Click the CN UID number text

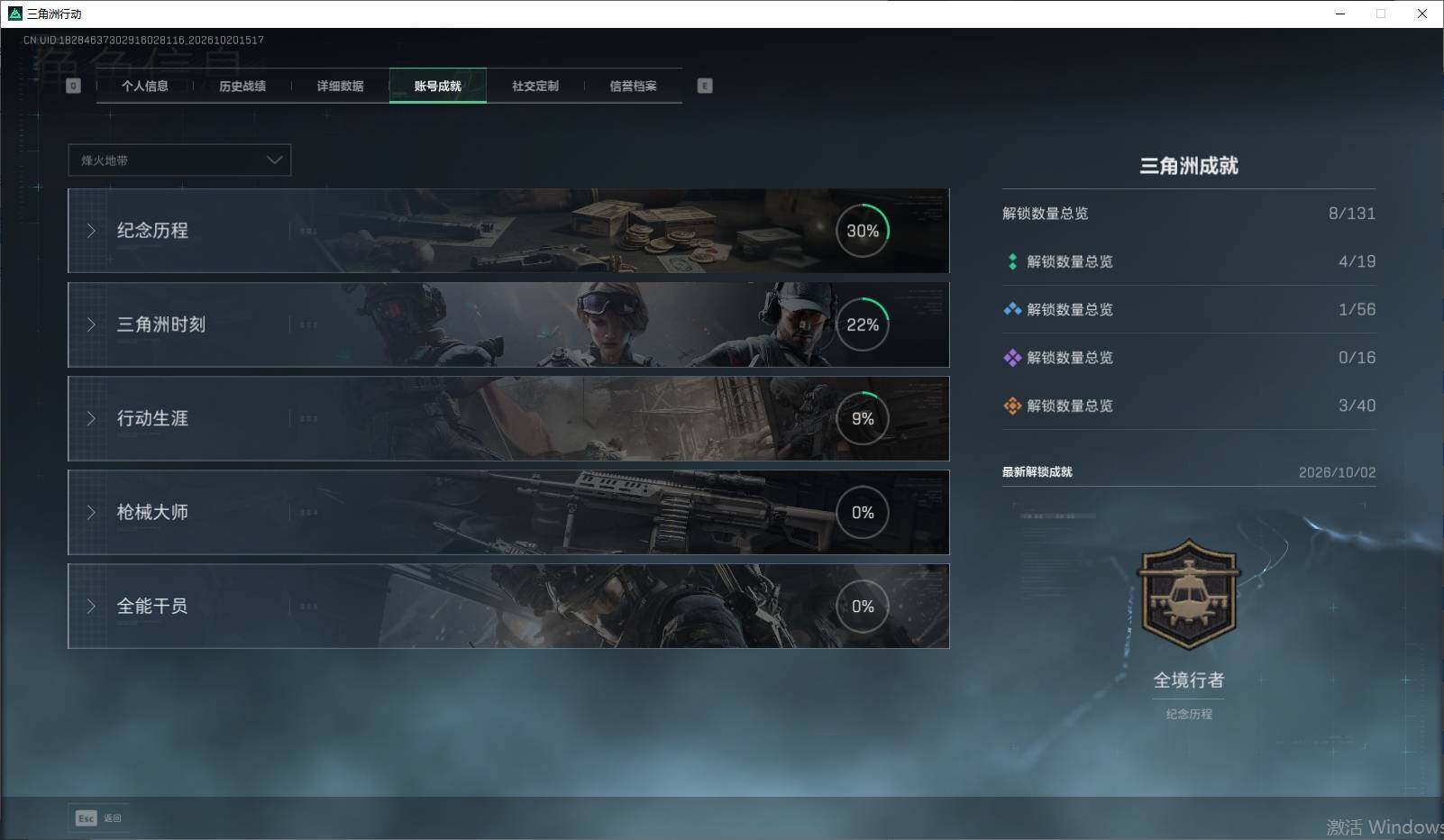tap(143, 41)
